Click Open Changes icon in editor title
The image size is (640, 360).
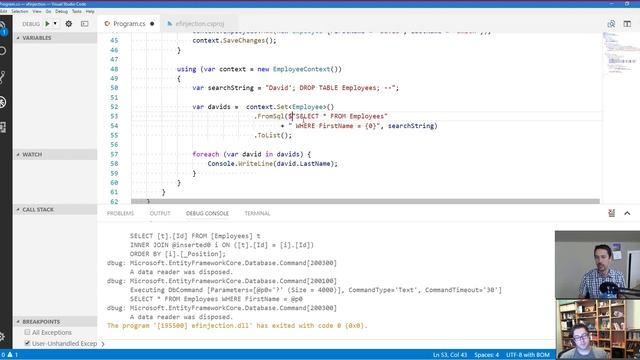point(611,24)
